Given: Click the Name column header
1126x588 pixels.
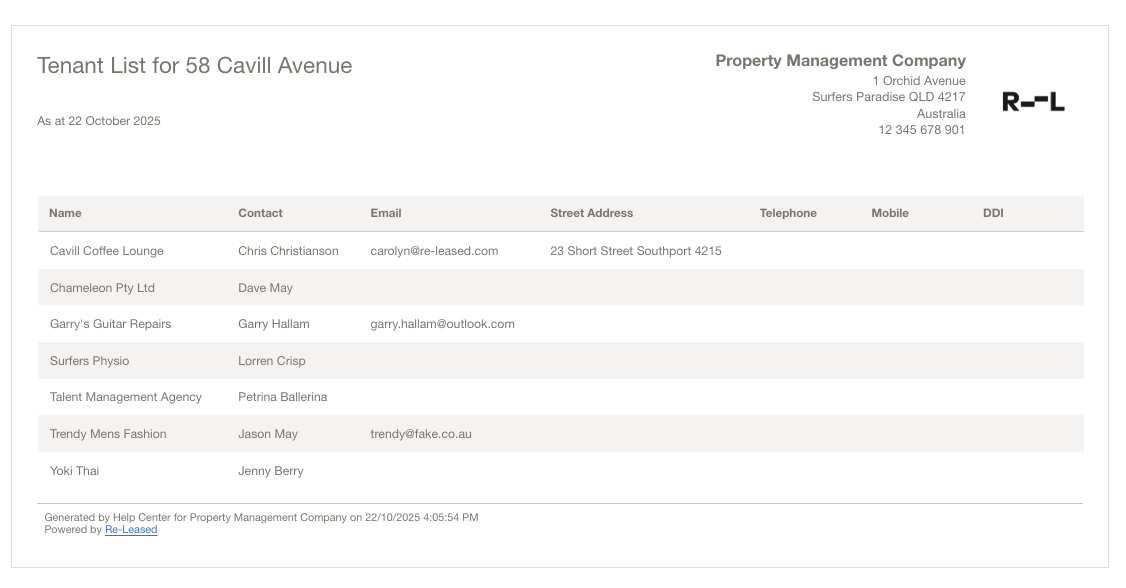Looking at the screenshot, I should coord(65,213).
